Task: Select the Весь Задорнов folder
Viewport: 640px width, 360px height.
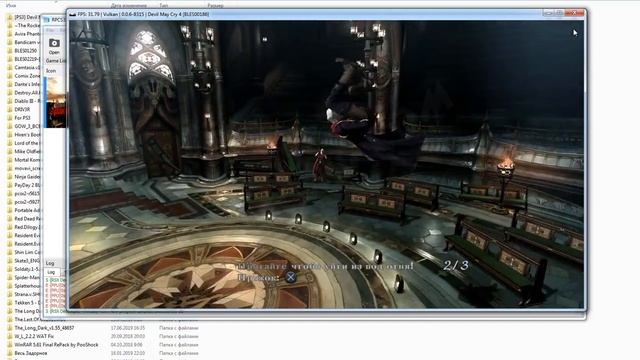Action: (31, 353)
